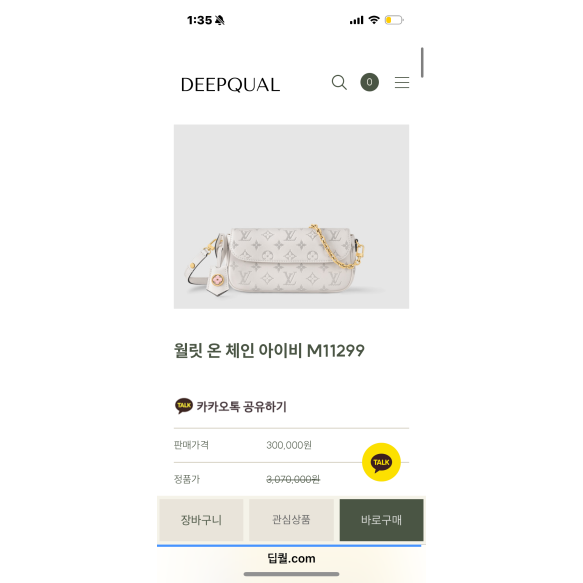Add item with 장바구니 button
This screenshot has width=583, height=583.
201,520
